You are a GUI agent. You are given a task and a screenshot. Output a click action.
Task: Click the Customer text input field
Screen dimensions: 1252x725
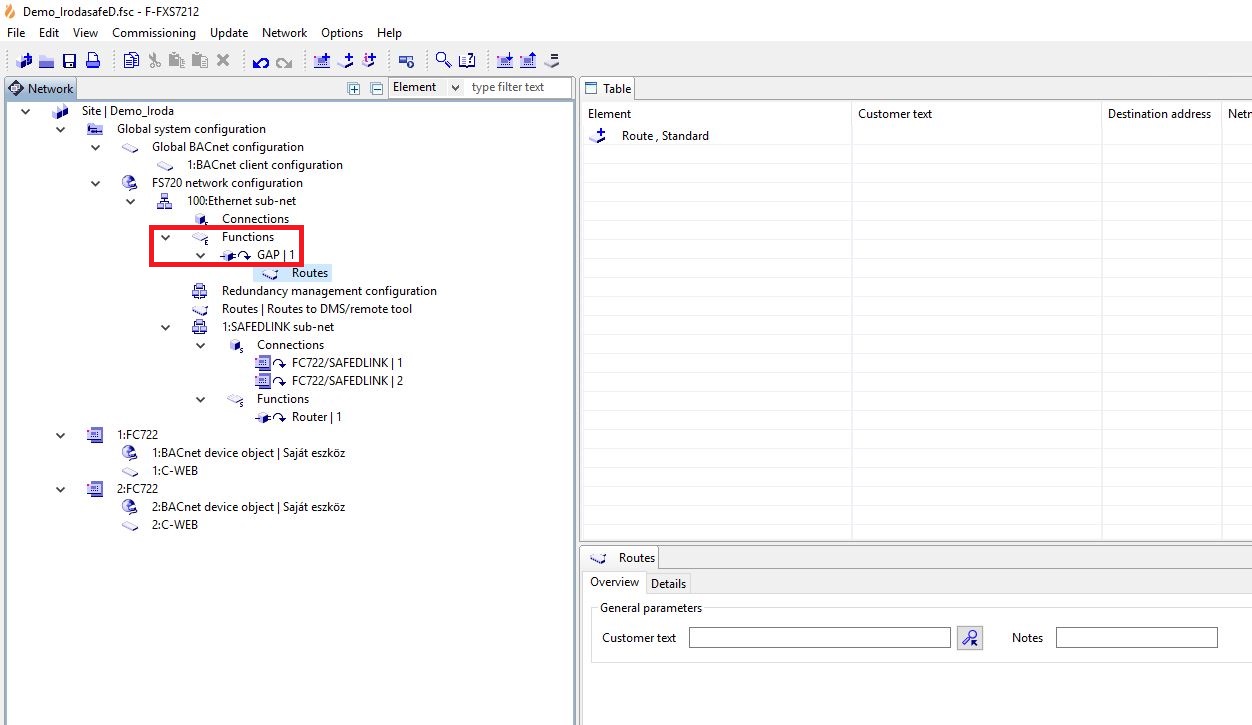pos(819,638)
